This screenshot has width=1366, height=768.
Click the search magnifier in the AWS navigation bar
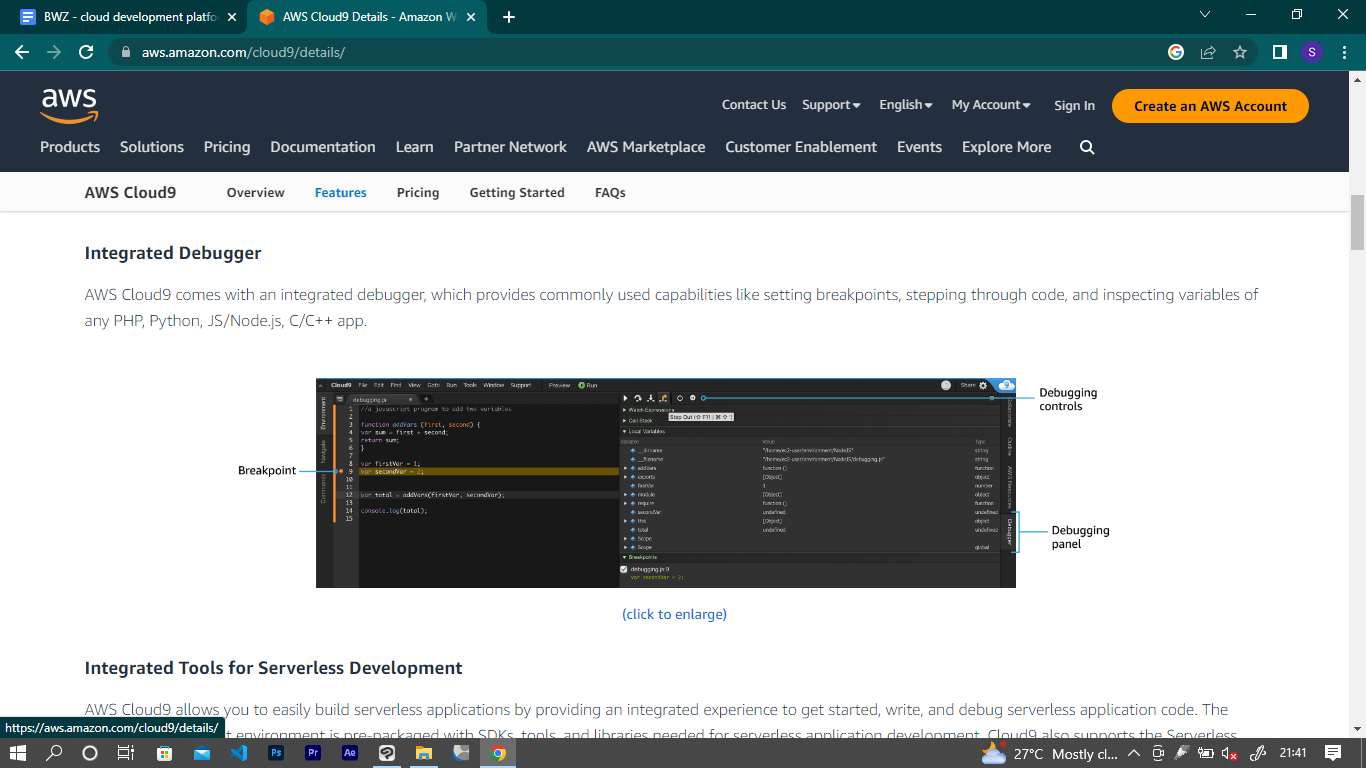point(1086,147)
